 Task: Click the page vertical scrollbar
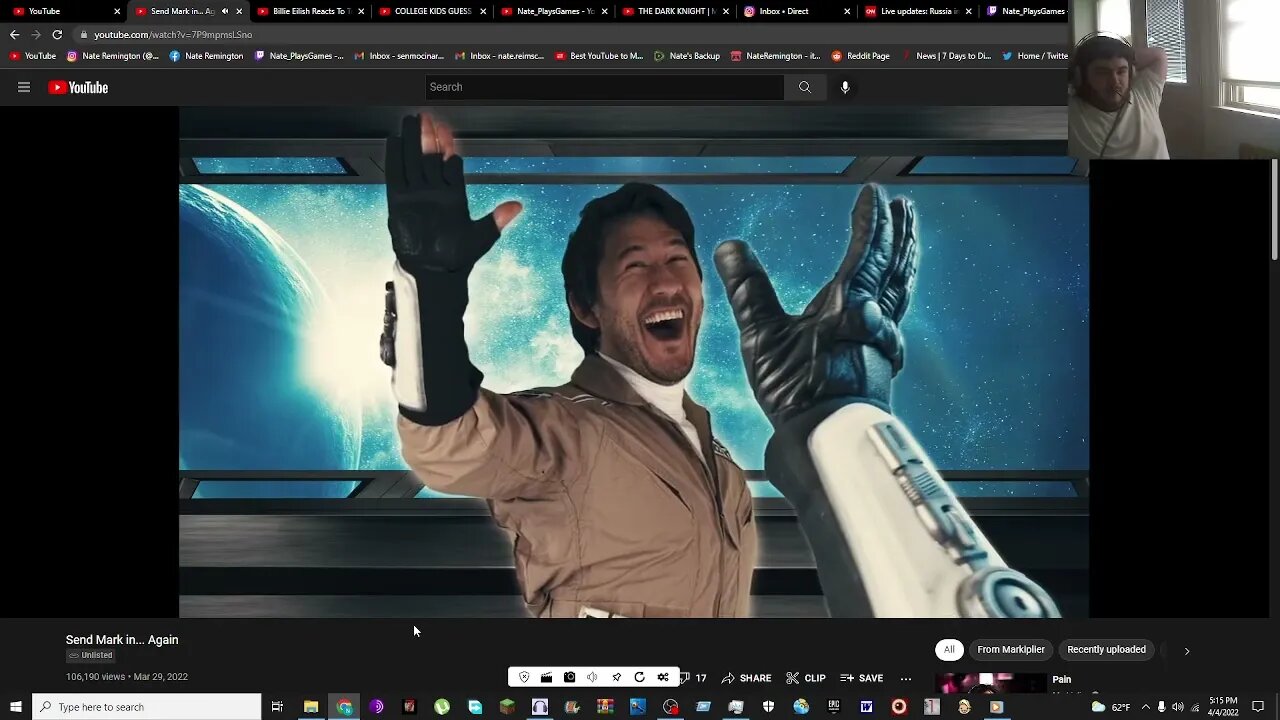[1274, 210]
